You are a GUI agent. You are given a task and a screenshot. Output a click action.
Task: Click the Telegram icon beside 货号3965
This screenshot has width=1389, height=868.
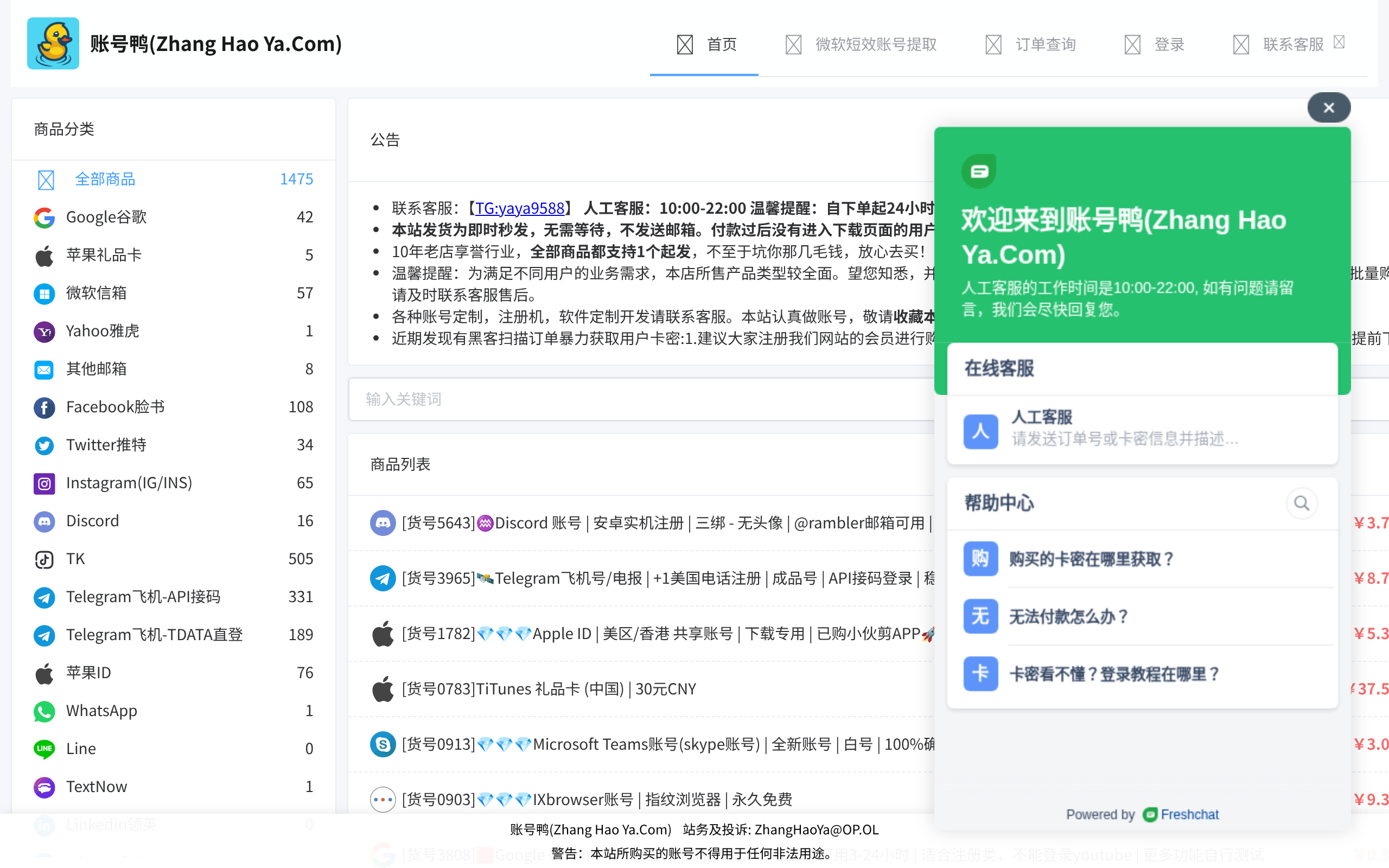(383, 578)
